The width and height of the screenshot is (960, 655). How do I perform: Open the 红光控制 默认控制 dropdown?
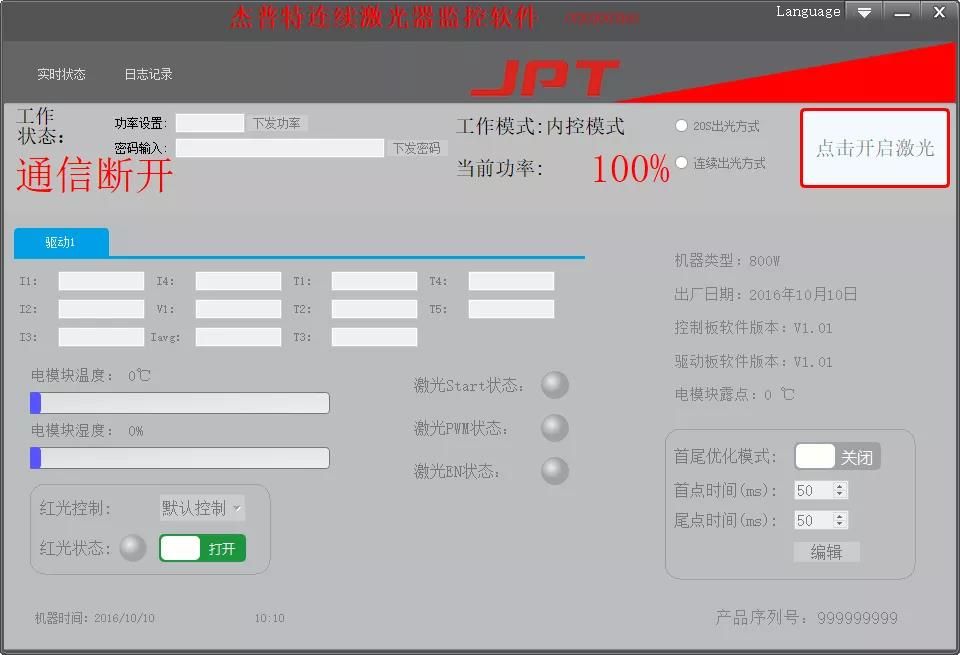[x=203, y=508]
